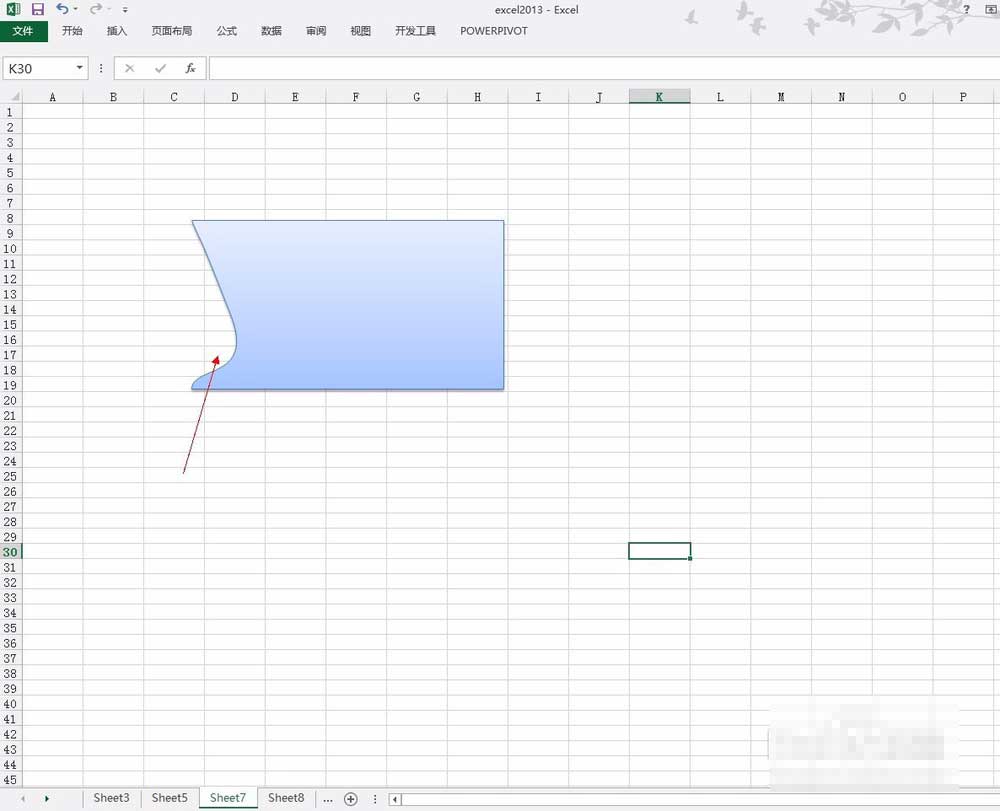Viewport: 1000px width, 811px height.
Task: Click the Cancel X icon in formula bar
Action: pos(130,68)
